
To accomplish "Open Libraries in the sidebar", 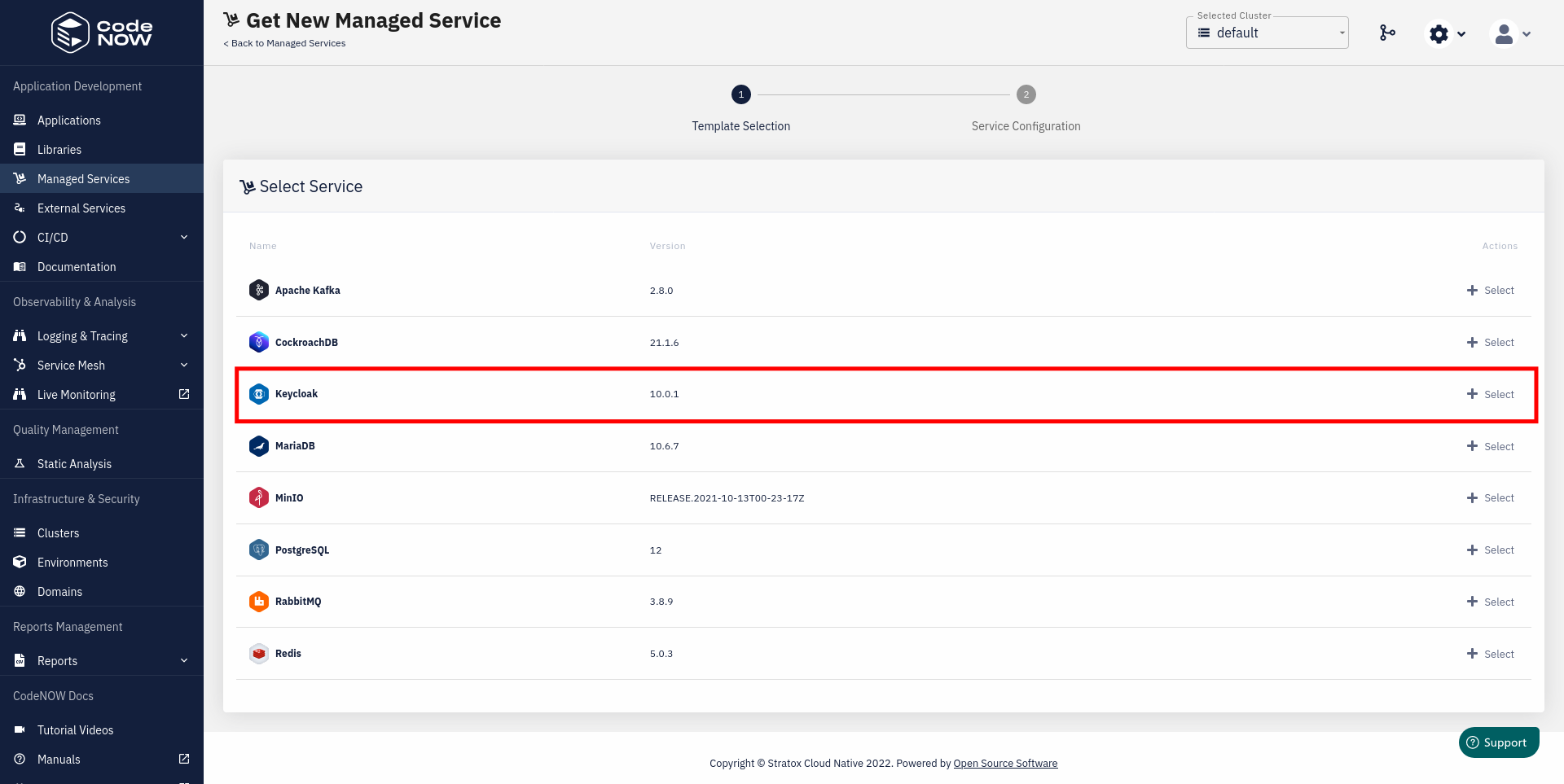I will coord(102,150).
